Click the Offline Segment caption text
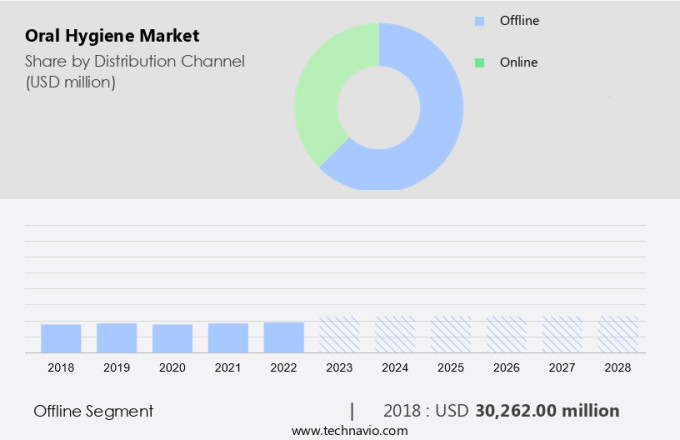The width and height of the screenshot is (680, 440). coord(93,411)
